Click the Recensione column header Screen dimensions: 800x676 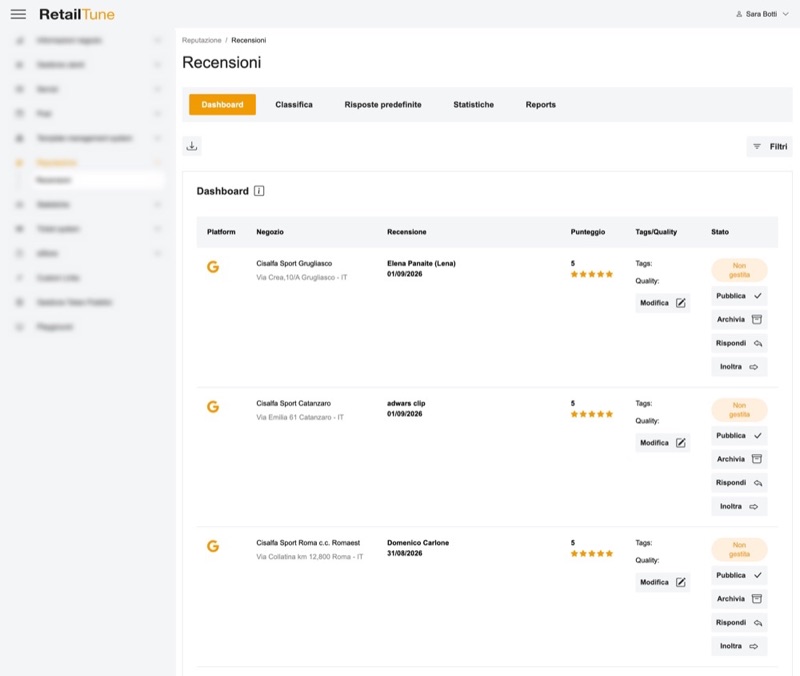point(407,232)
